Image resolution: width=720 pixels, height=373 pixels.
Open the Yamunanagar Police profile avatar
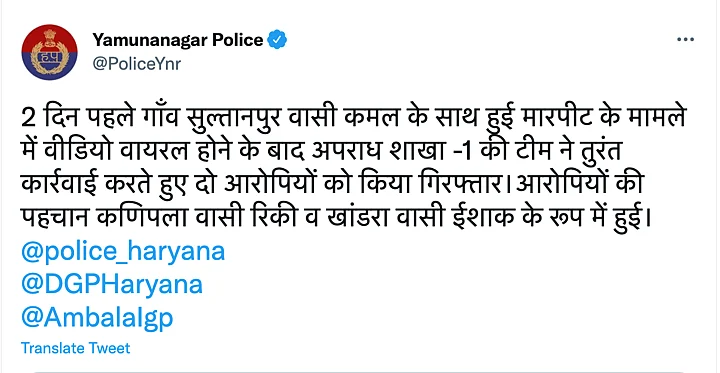[x=49, y=52]
